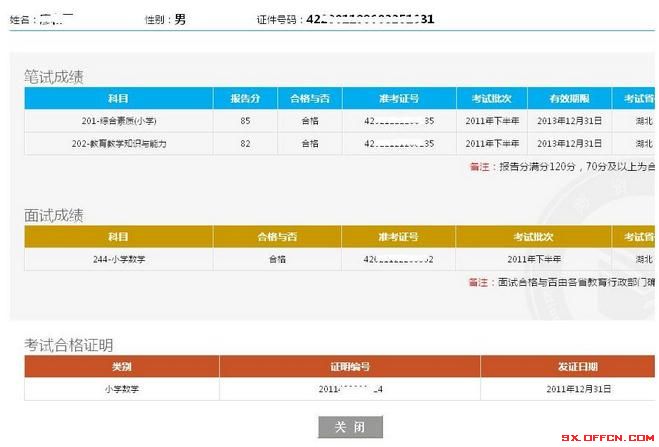The image size is (659, 447).
Task: Click 合格 in the 201-综合素质 row
Action: pos(310,121)
